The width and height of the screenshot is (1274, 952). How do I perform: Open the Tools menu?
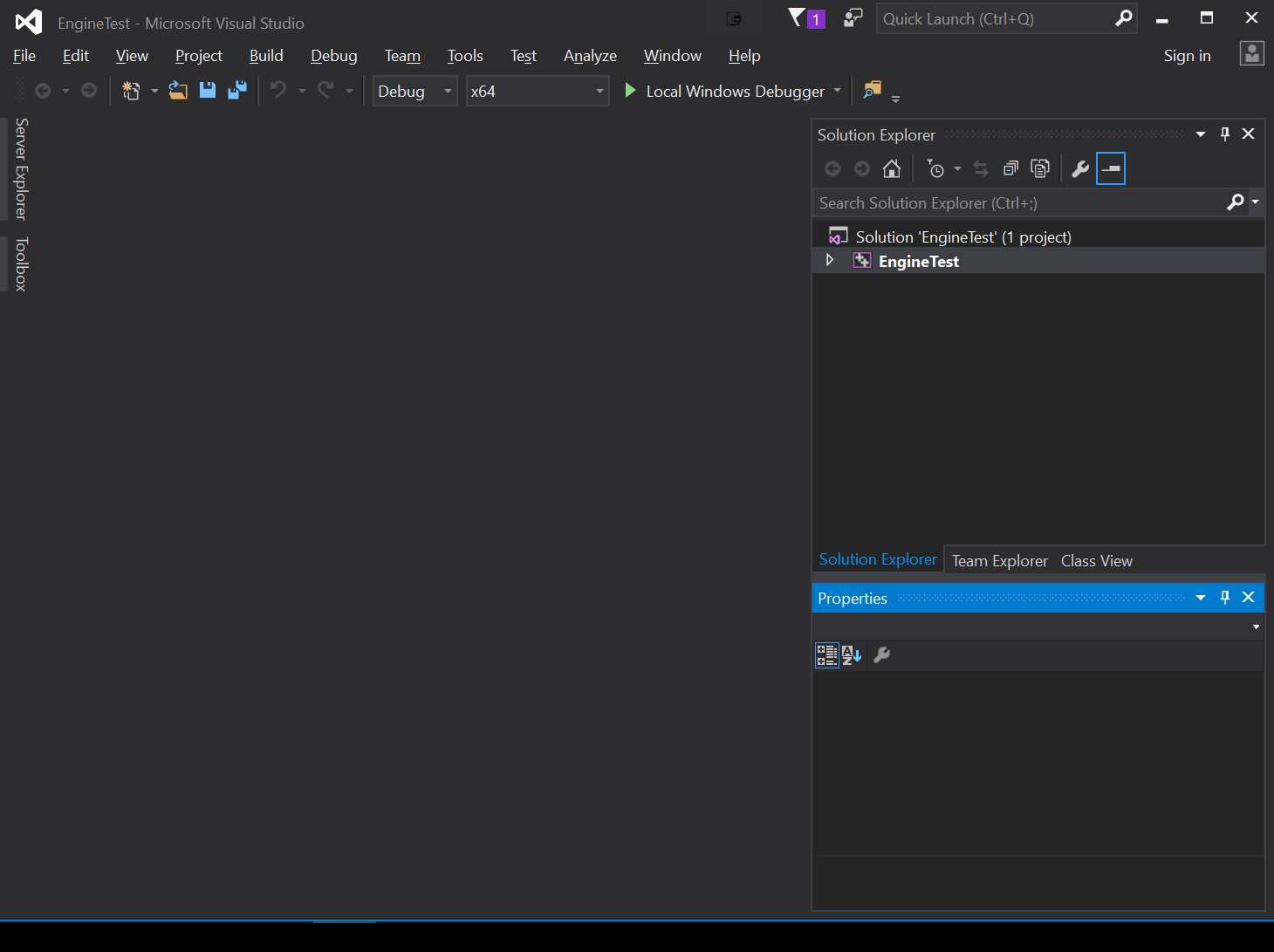point(465,55)
